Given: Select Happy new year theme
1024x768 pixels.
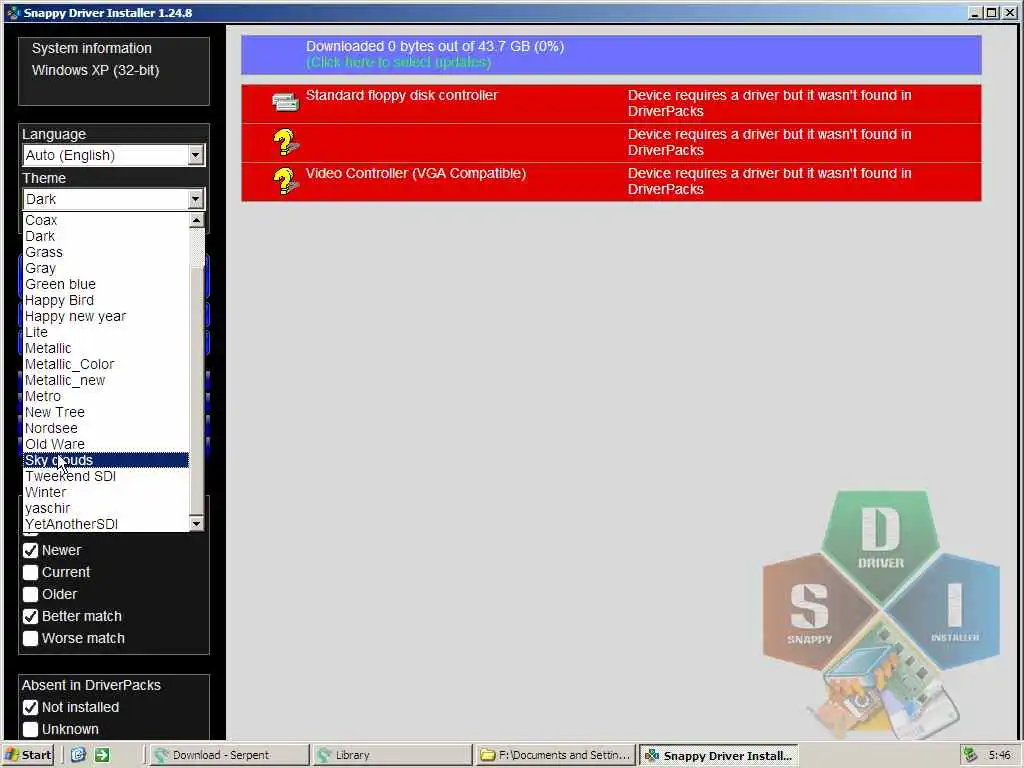Looking at the screenshot, I should (x=106, y=316).
